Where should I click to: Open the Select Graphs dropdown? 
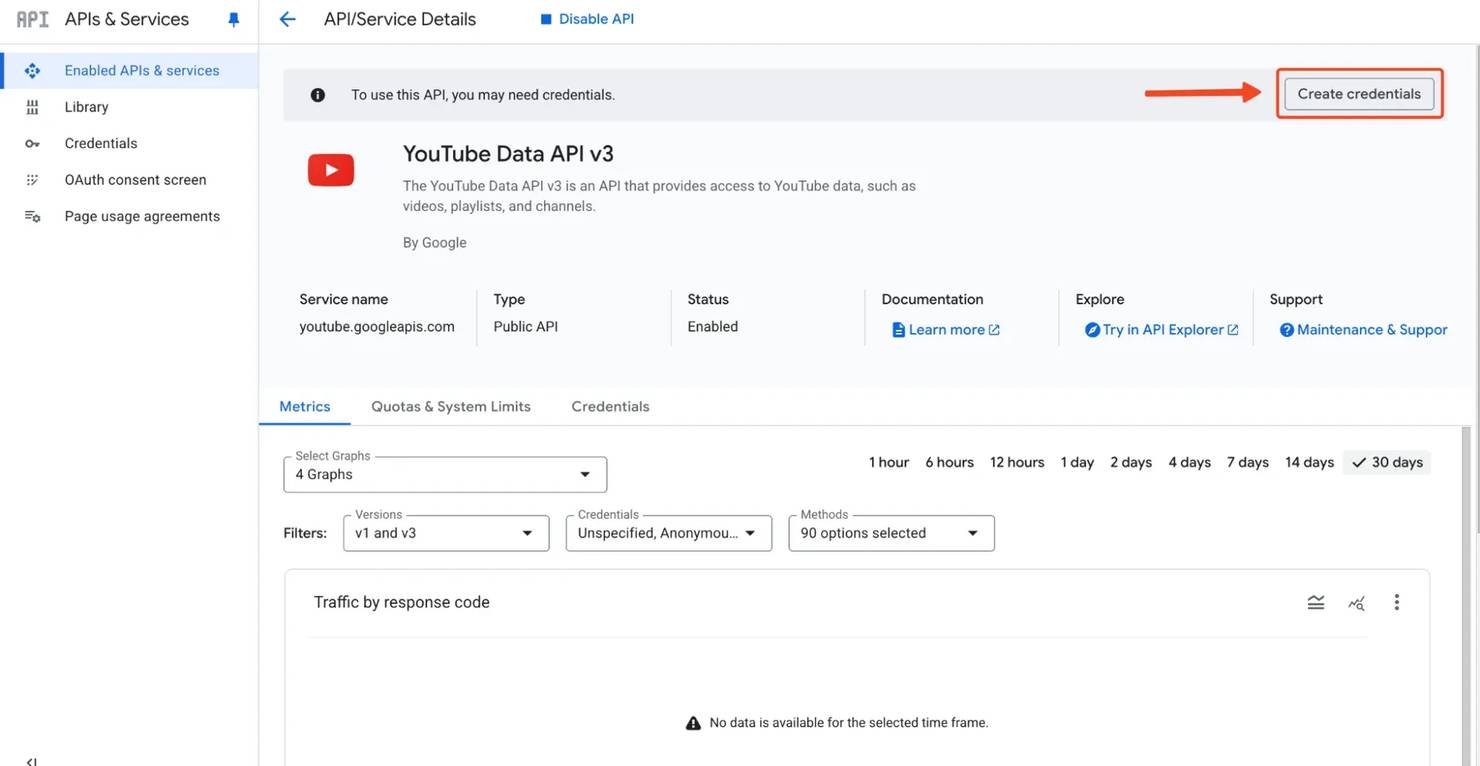click(445, 475)
